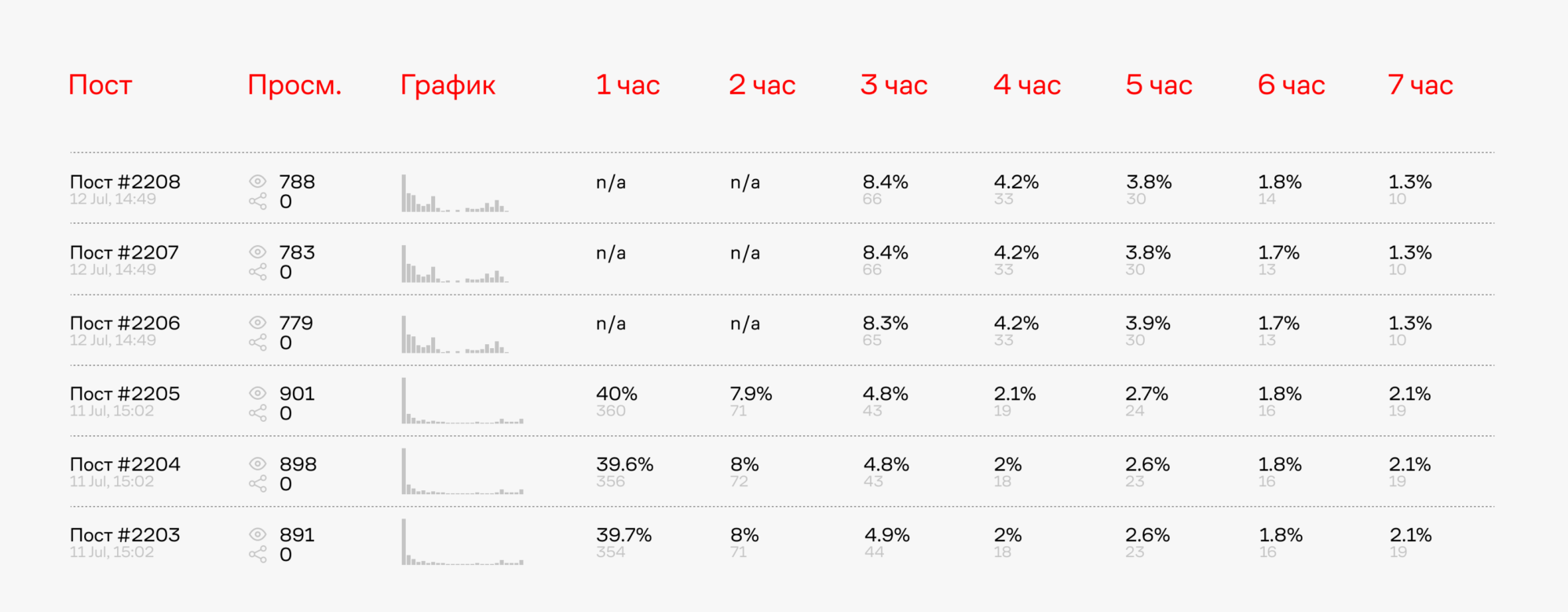Click the 1 час column header
The height and width of the screenshot is (612, 1568).
[628, 85]
